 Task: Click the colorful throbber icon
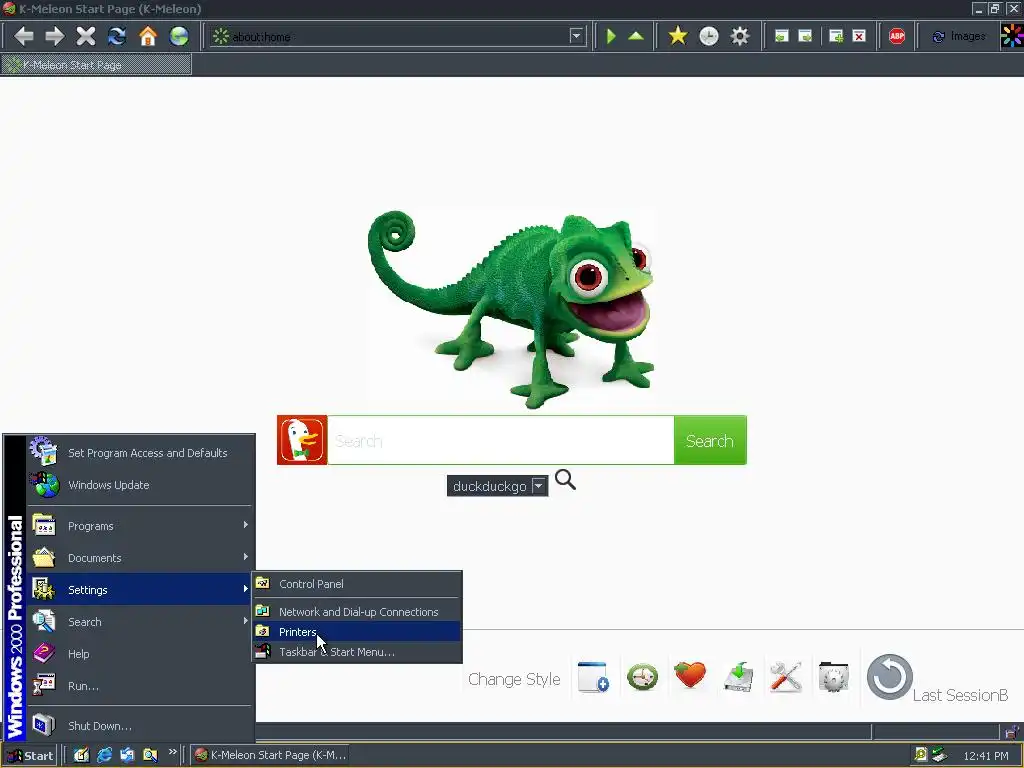pyautogui.click(x=1012, y=36)
